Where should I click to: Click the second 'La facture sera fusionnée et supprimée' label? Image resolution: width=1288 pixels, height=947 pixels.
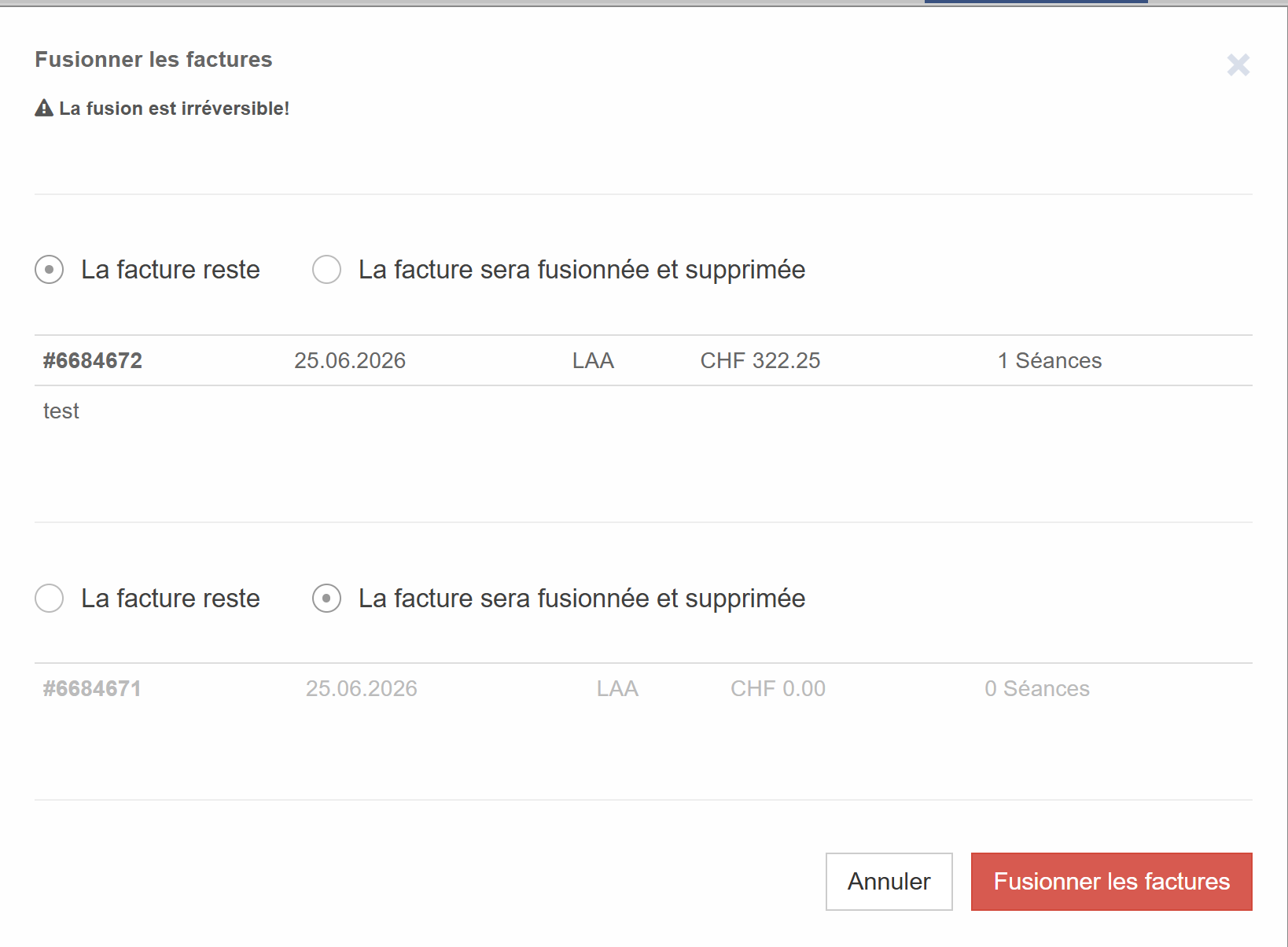point(582,599)
